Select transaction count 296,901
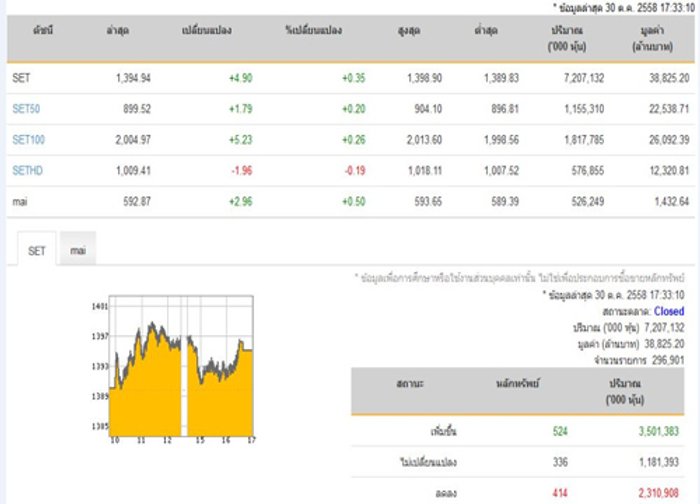 point(668,360)
